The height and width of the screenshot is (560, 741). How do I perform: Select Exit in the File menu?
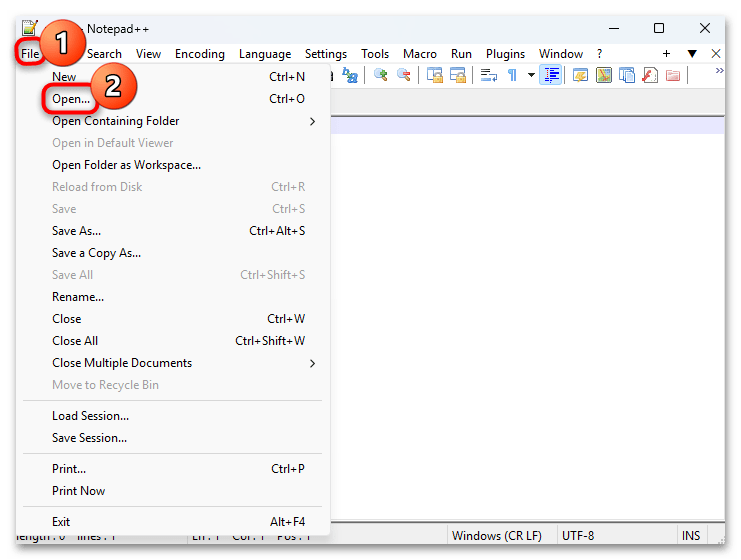point(173,522)
